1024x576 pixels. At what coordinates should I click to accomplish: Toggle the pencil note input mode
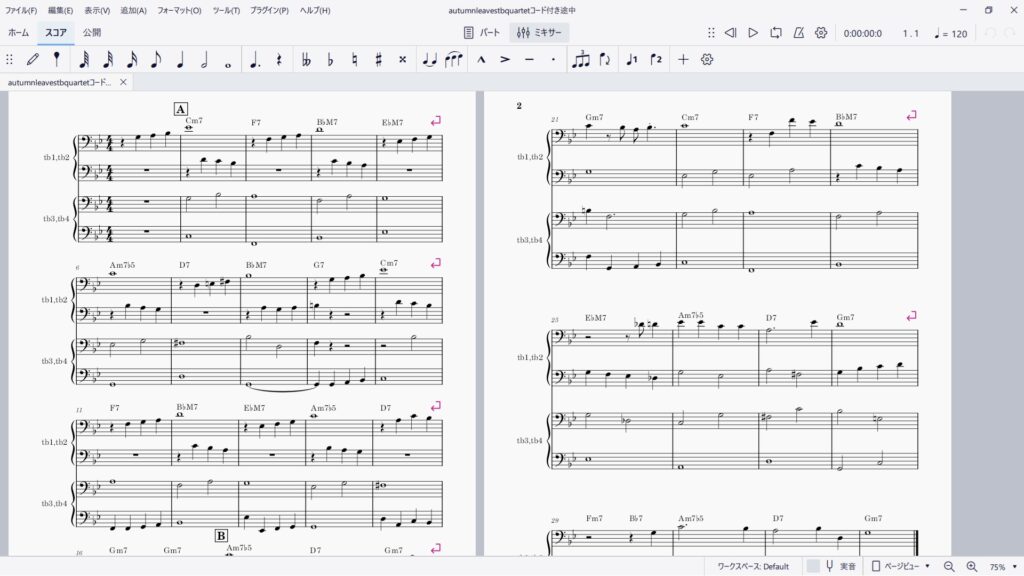(33, 60)
